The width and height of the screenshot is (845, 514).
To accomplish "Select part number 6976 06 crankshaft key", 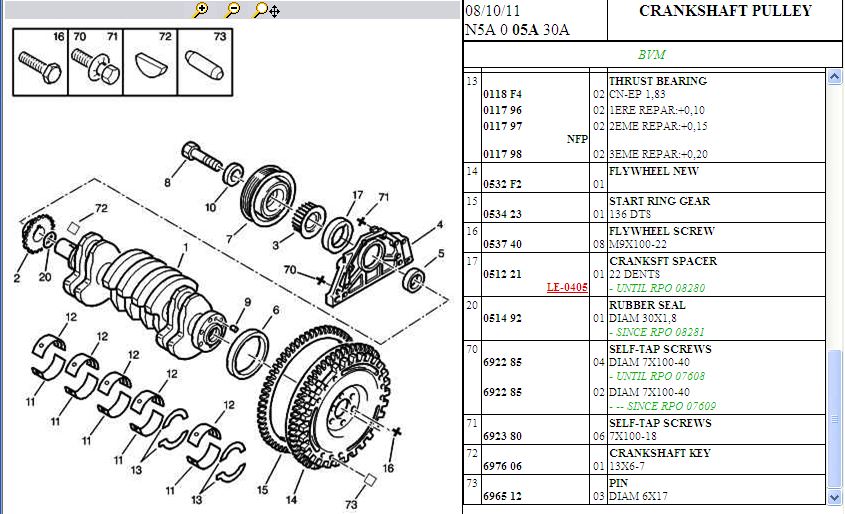I will 502,466.
